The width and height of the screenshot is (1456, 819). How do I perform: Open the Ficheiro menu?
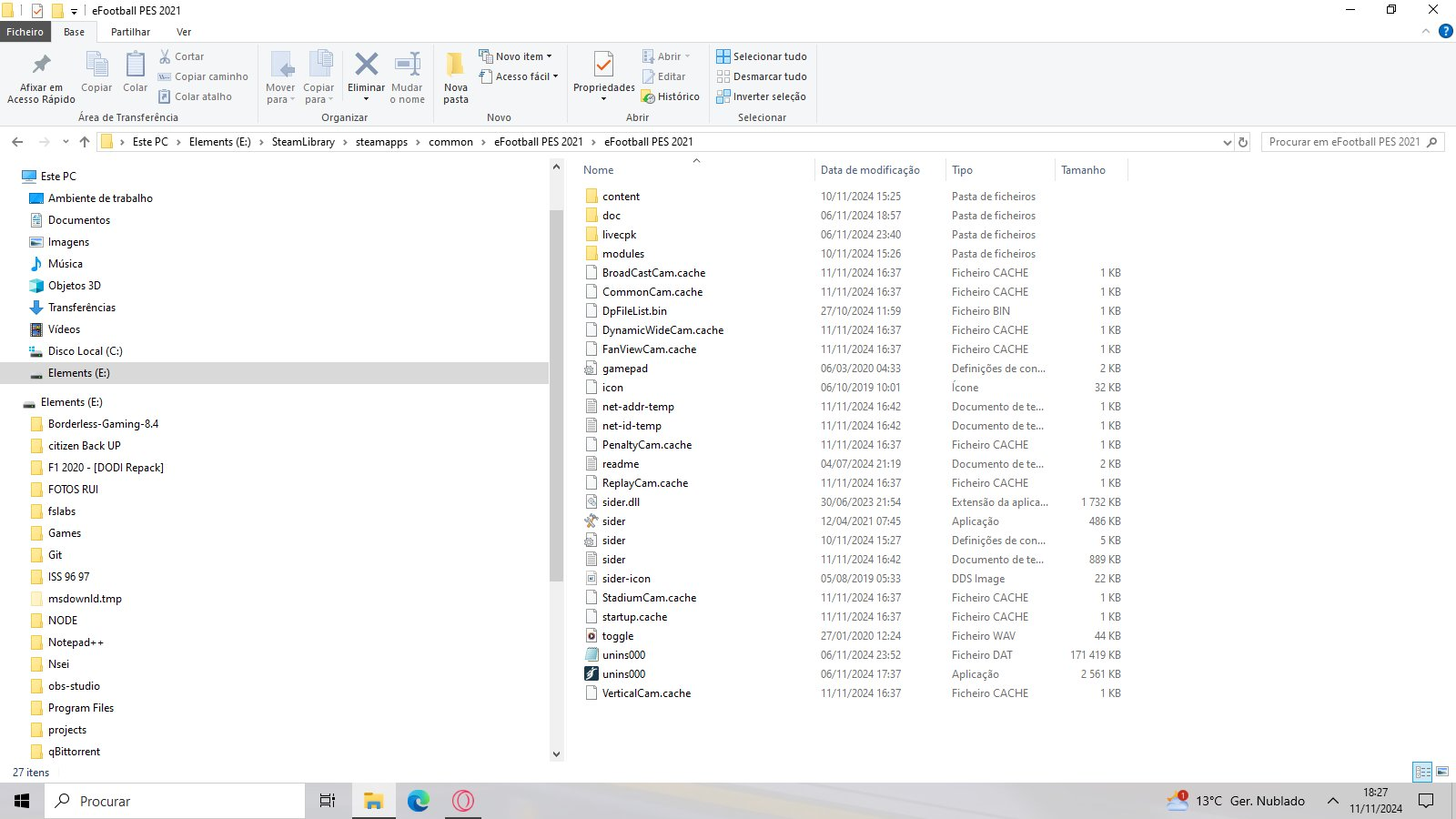(x=25, y=32)
